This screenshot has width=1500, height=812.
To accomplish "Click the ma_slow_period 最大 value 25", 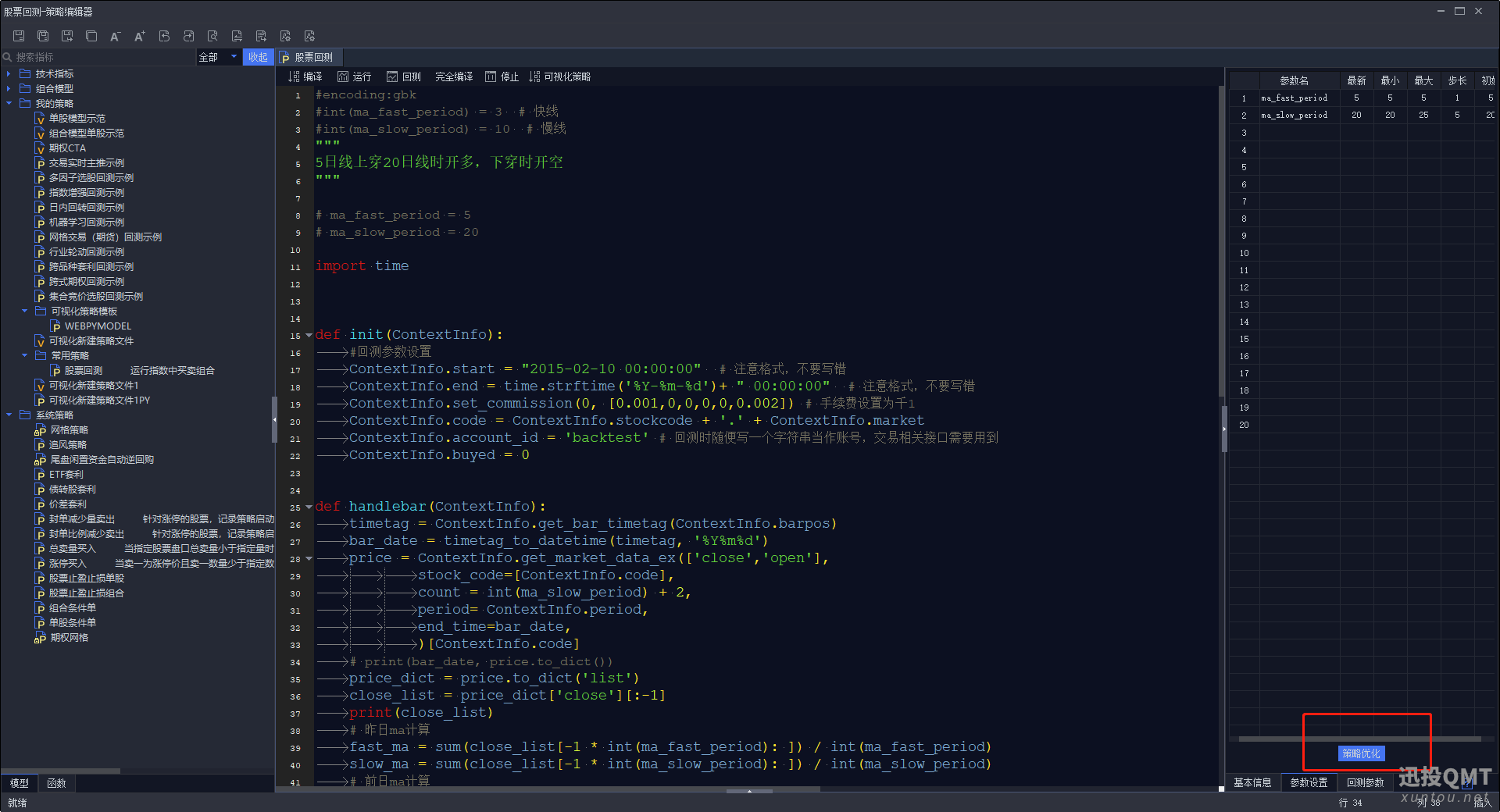I will point(1423,115).
